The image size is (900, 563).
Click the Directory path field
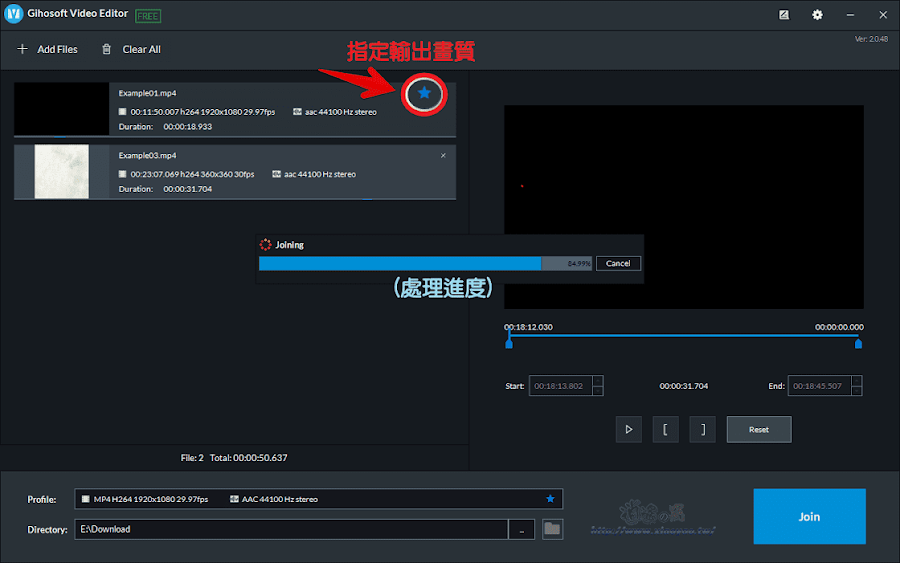pos(291,529)
